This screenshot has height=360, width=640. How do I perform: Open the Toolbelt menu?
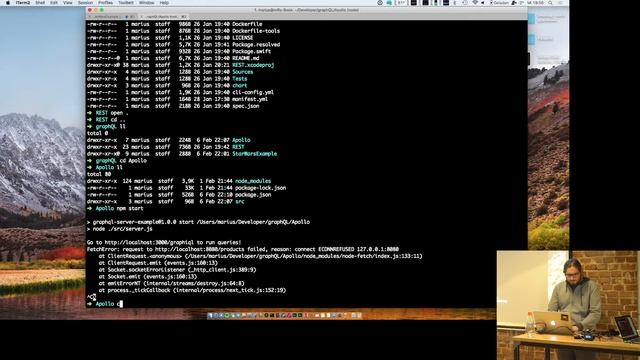(x=126, y=2)
